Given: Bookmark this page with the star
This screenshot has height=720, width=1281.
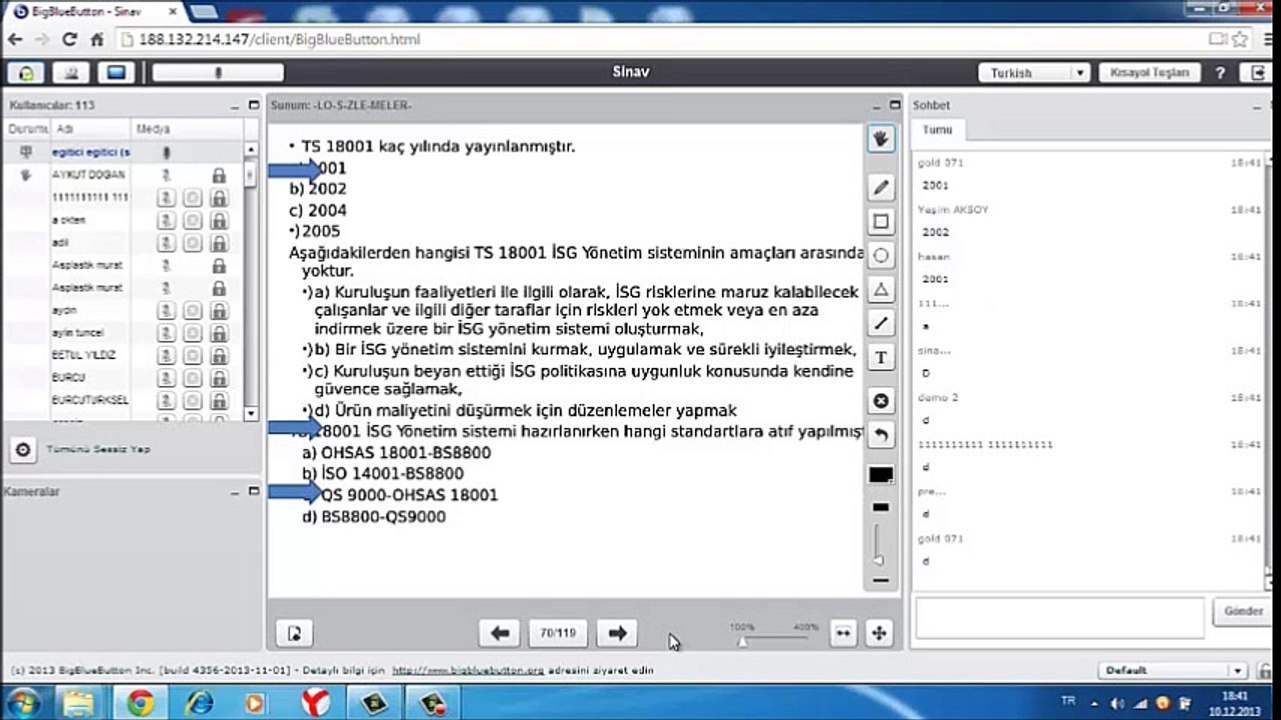Looking at the screenshot, I should tap(1240, 40).
